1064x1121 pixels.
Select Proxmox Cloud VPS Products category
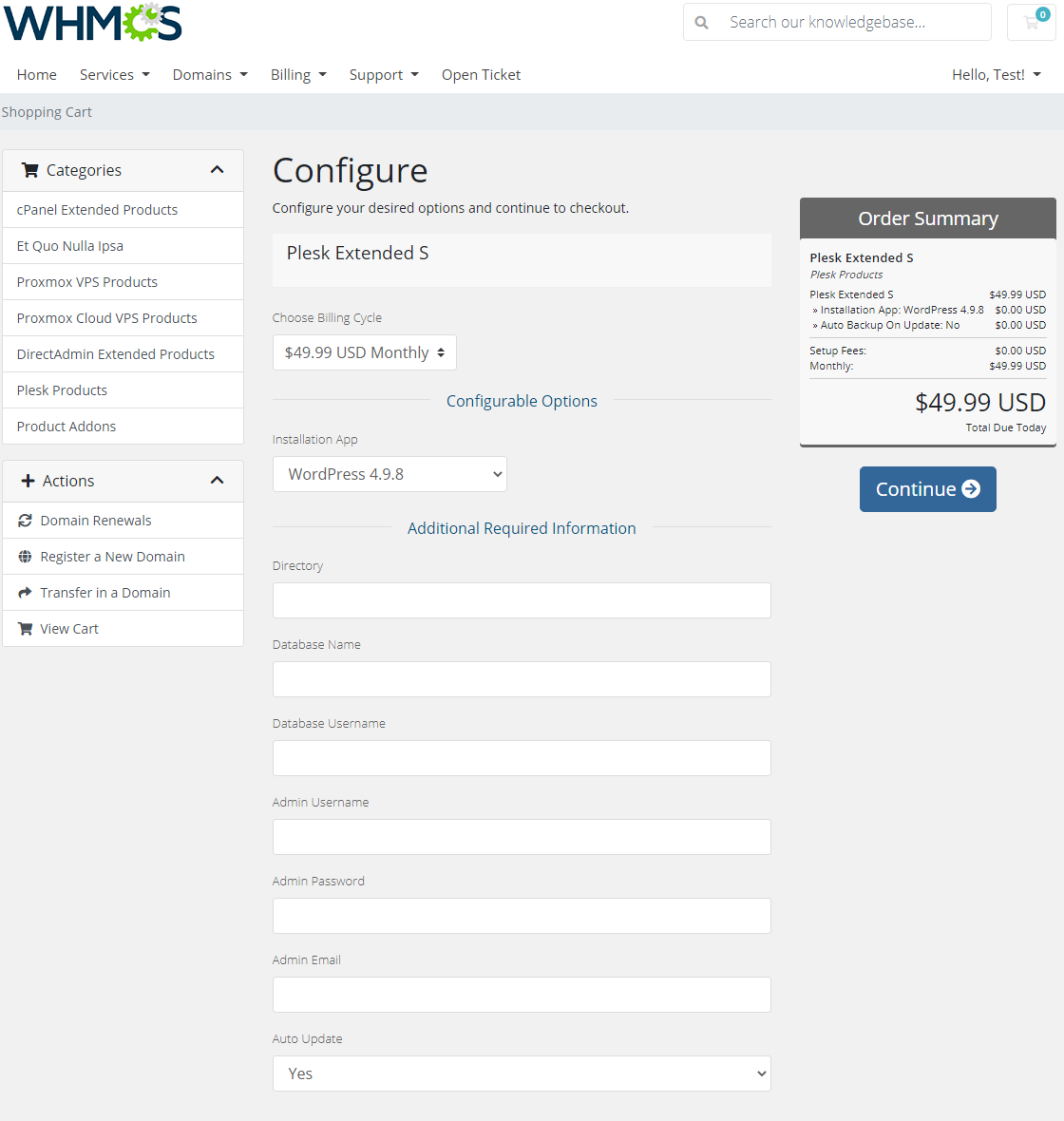[x=123, y=318]
